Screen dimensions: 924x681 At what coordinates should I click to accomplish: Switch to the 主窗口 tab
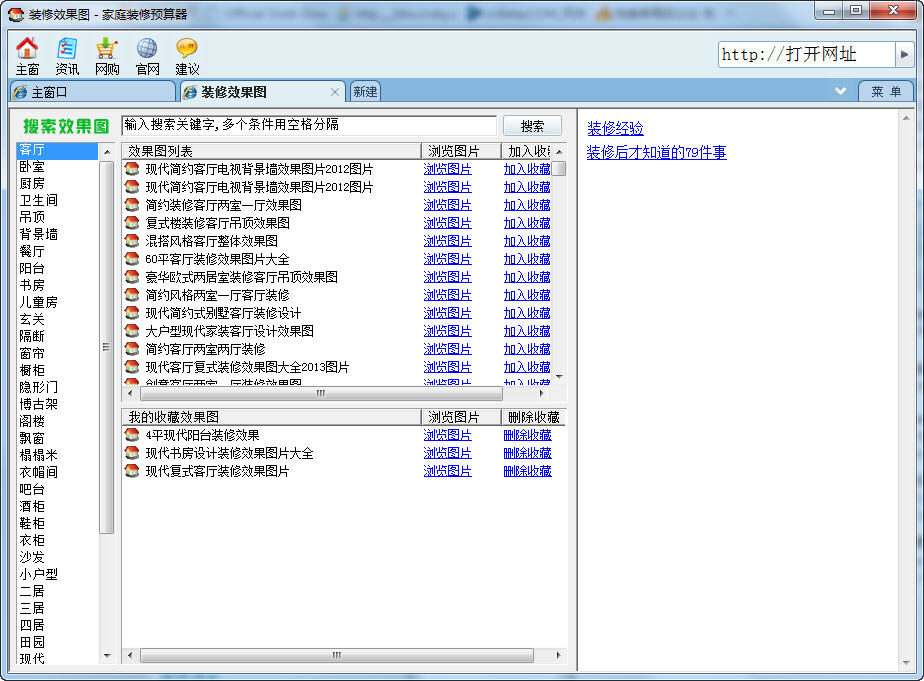tap(93, 92)
